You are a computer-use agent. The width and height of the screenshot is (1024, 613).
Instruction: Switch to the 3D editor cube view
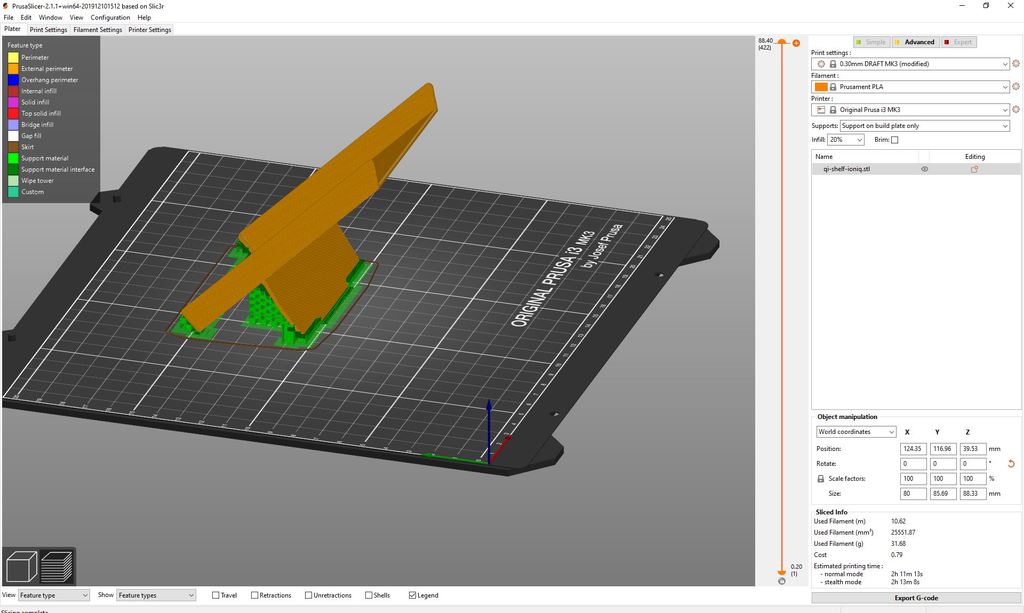[x=21, y=565]
